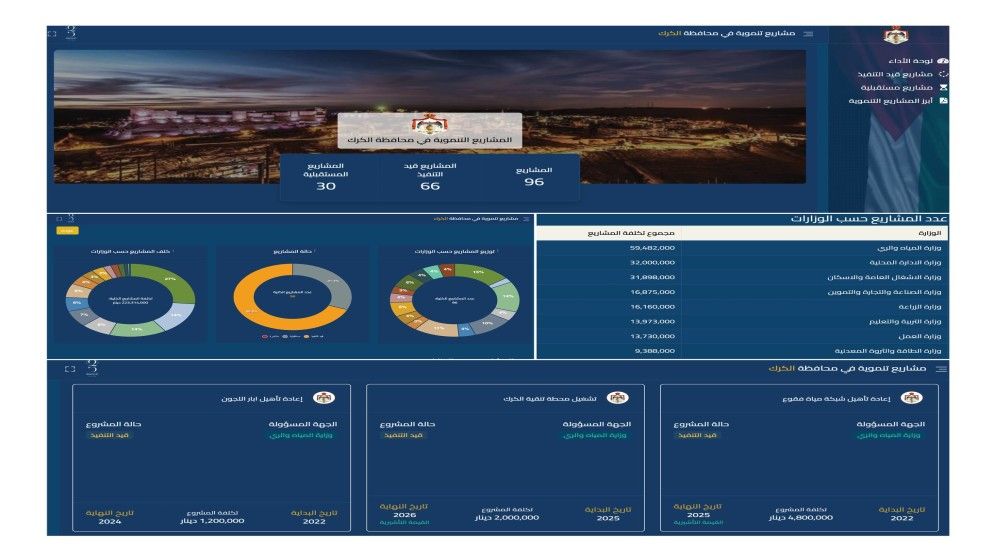Click cost 4,800,000 دينار on مياه مفوع card
This screenshot has height=559, width=994.
(x=801, y=518)
